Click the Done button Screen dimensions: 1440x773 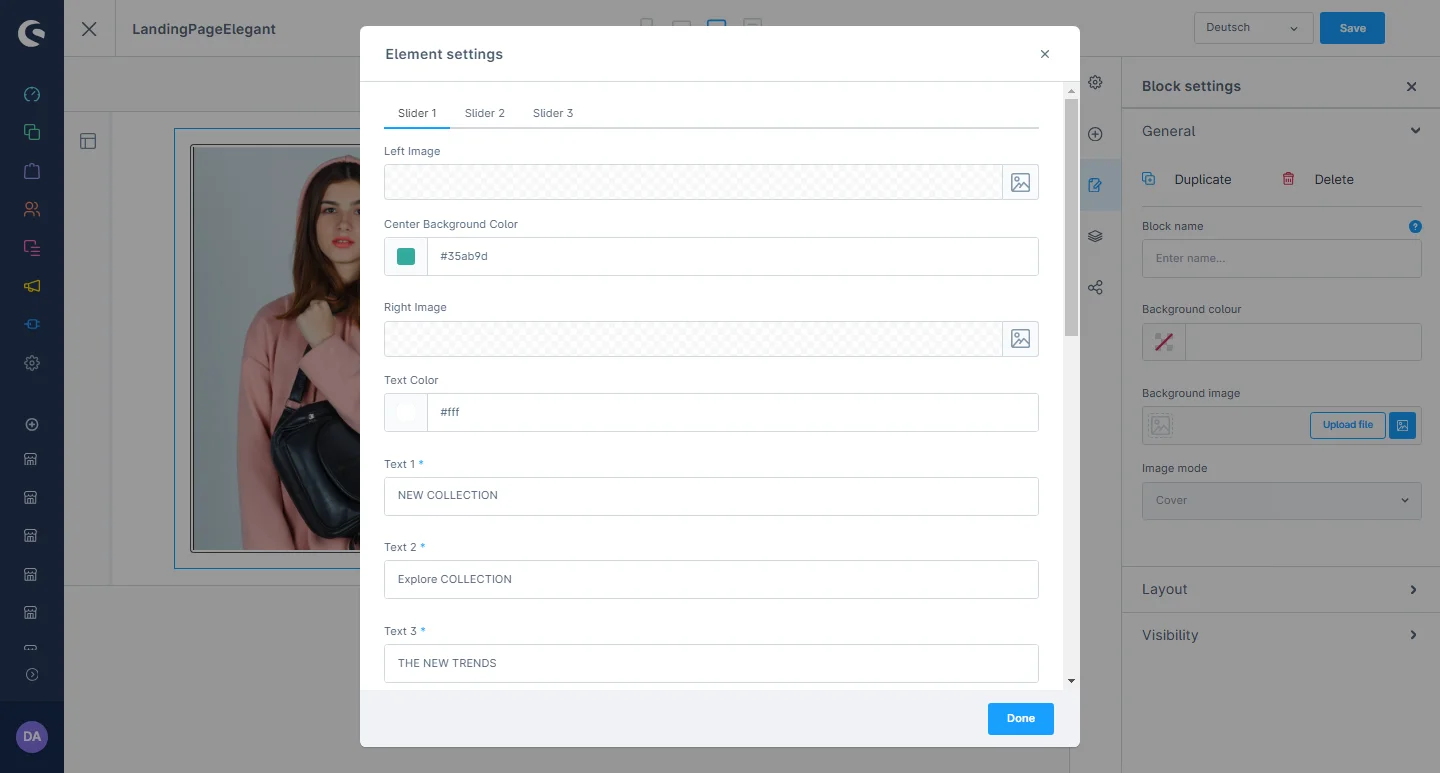click(x=1020, y=718)
